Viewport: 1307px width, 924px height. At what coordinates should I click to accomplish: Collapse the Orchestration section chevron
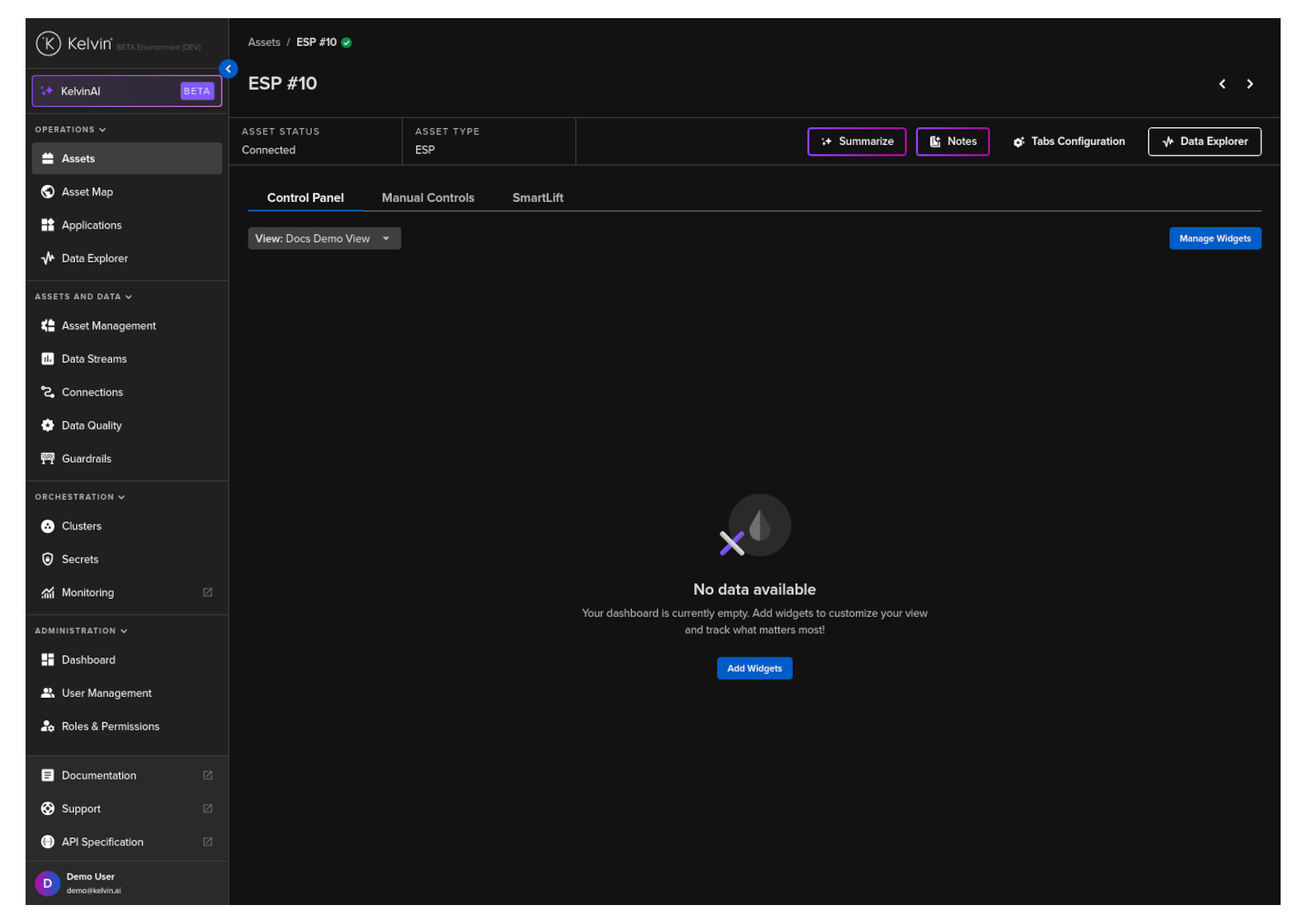pos(121,497)
